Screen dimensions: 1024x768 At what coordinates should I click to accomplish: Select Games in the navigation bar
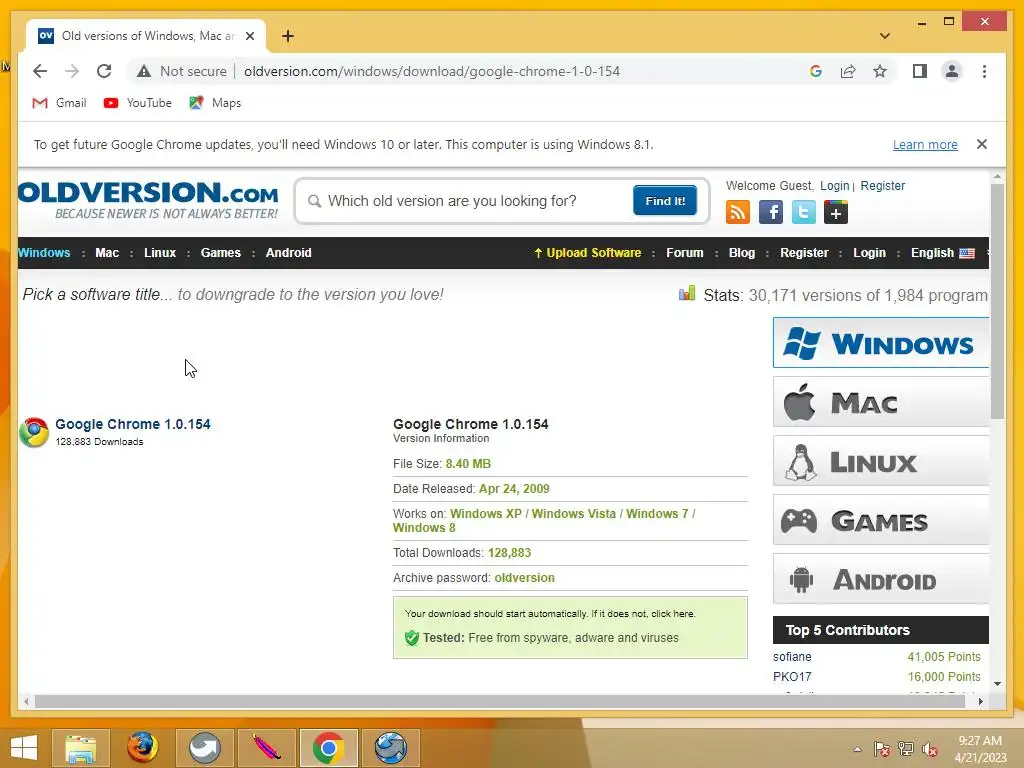221,253
